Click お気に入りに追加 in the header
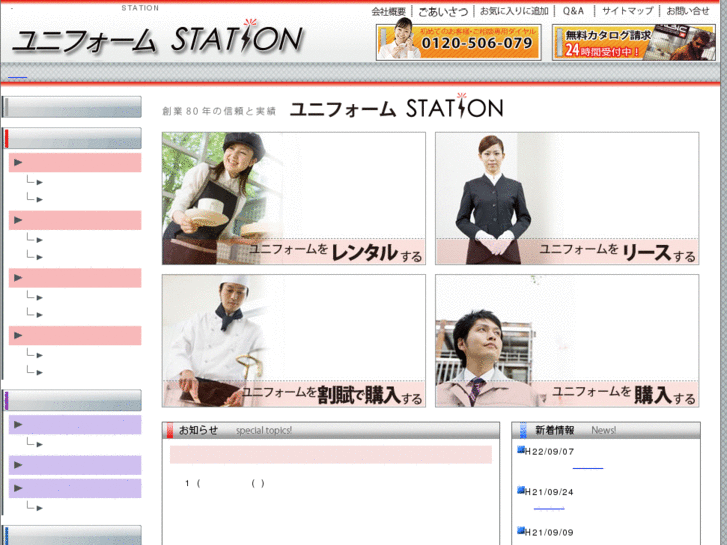The height and width of the screenshot is (545, 727). (514, 11)
